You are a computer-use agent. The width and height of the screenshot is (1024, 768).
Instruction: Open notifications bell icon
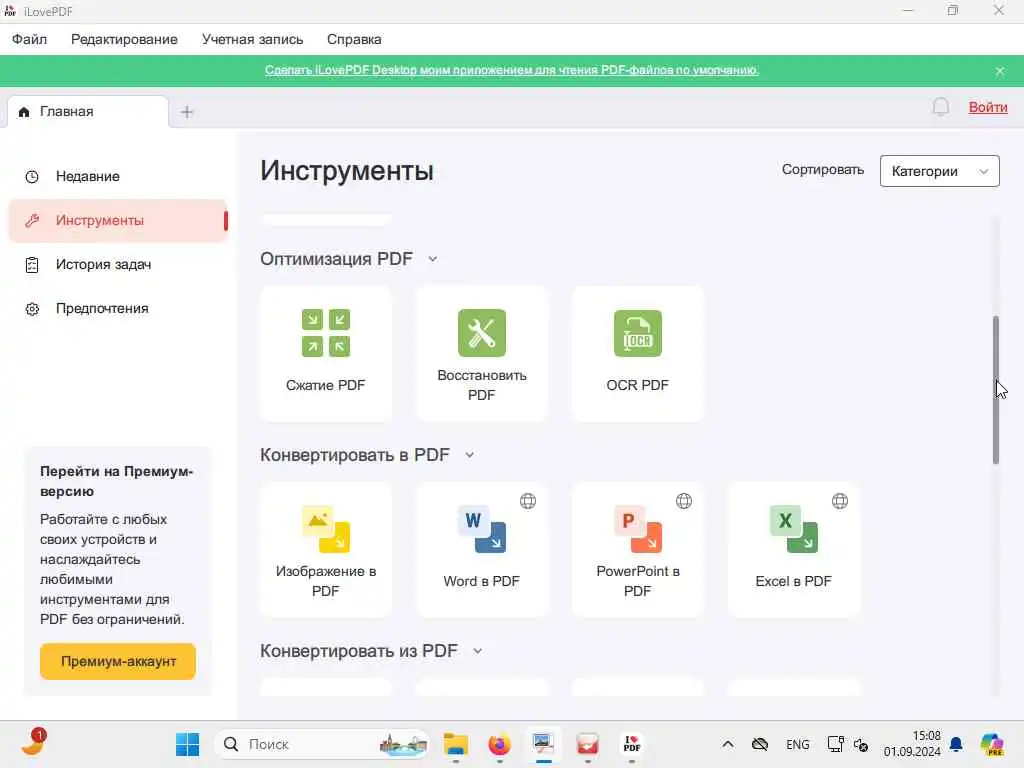[940, 107]
